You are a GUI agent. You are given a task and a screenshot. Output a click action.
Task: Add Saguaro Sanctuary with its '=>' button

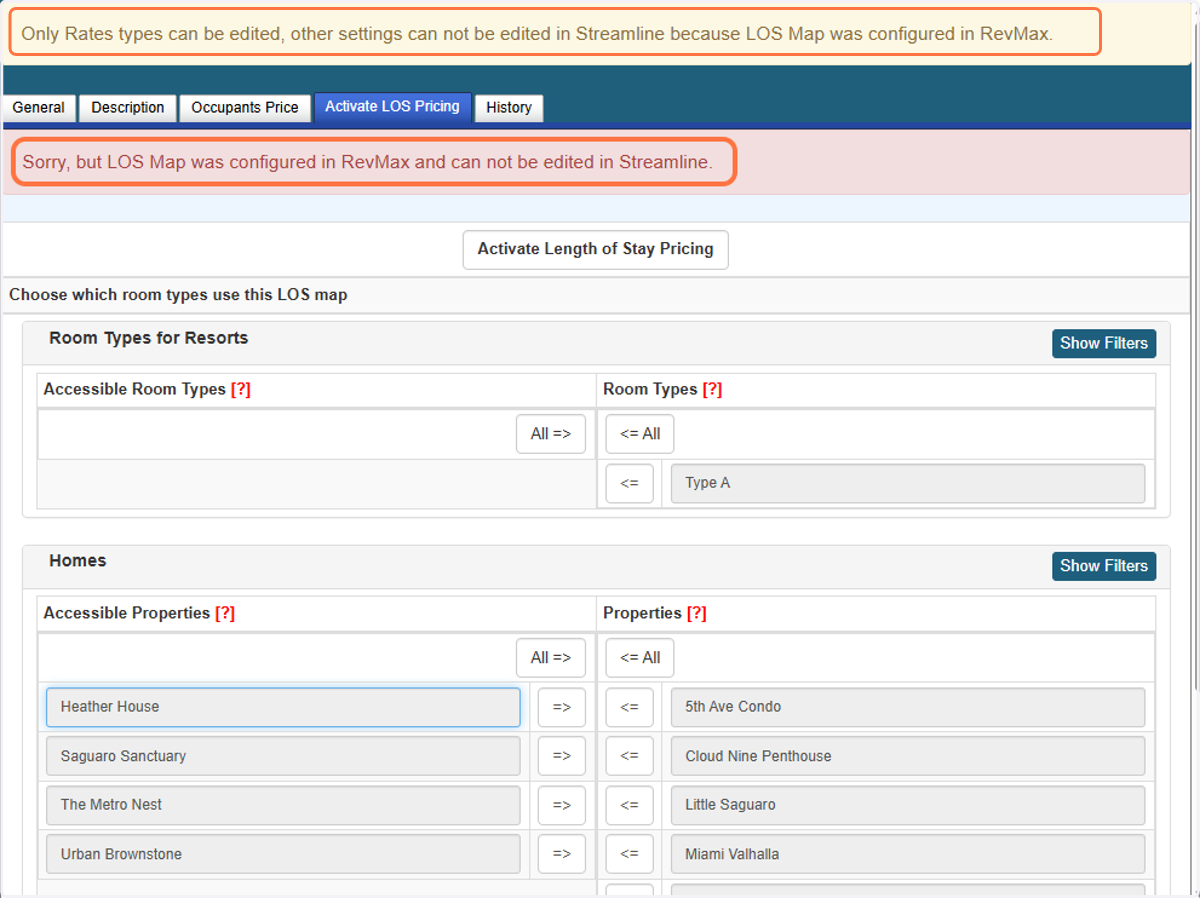[x=562, y=756]
